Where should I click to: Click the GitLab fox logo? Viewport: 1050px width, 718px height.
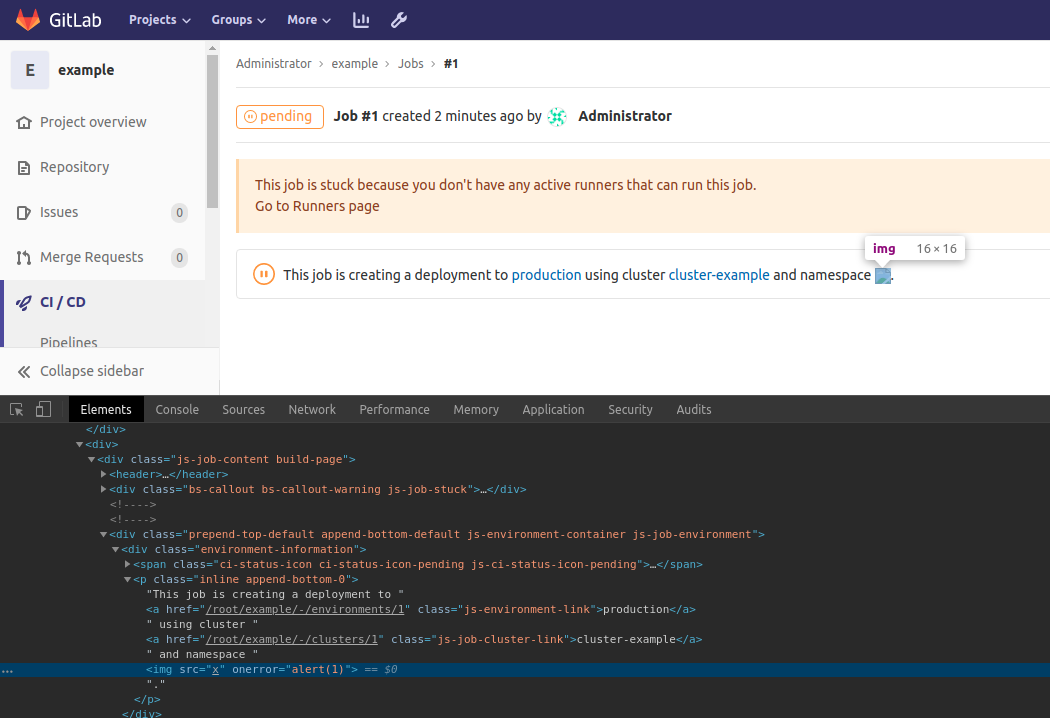[x=28, y=20]
